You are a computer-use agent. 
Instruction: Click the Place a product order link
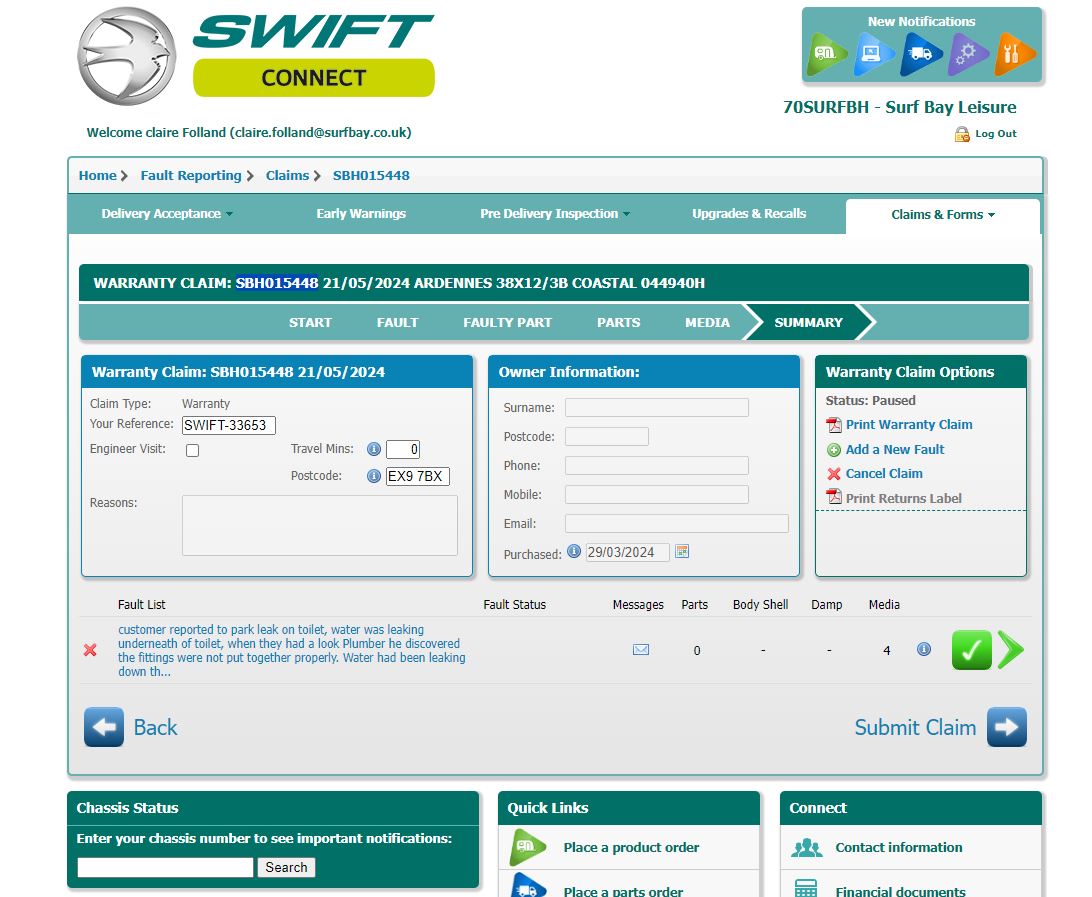(631, 848)
